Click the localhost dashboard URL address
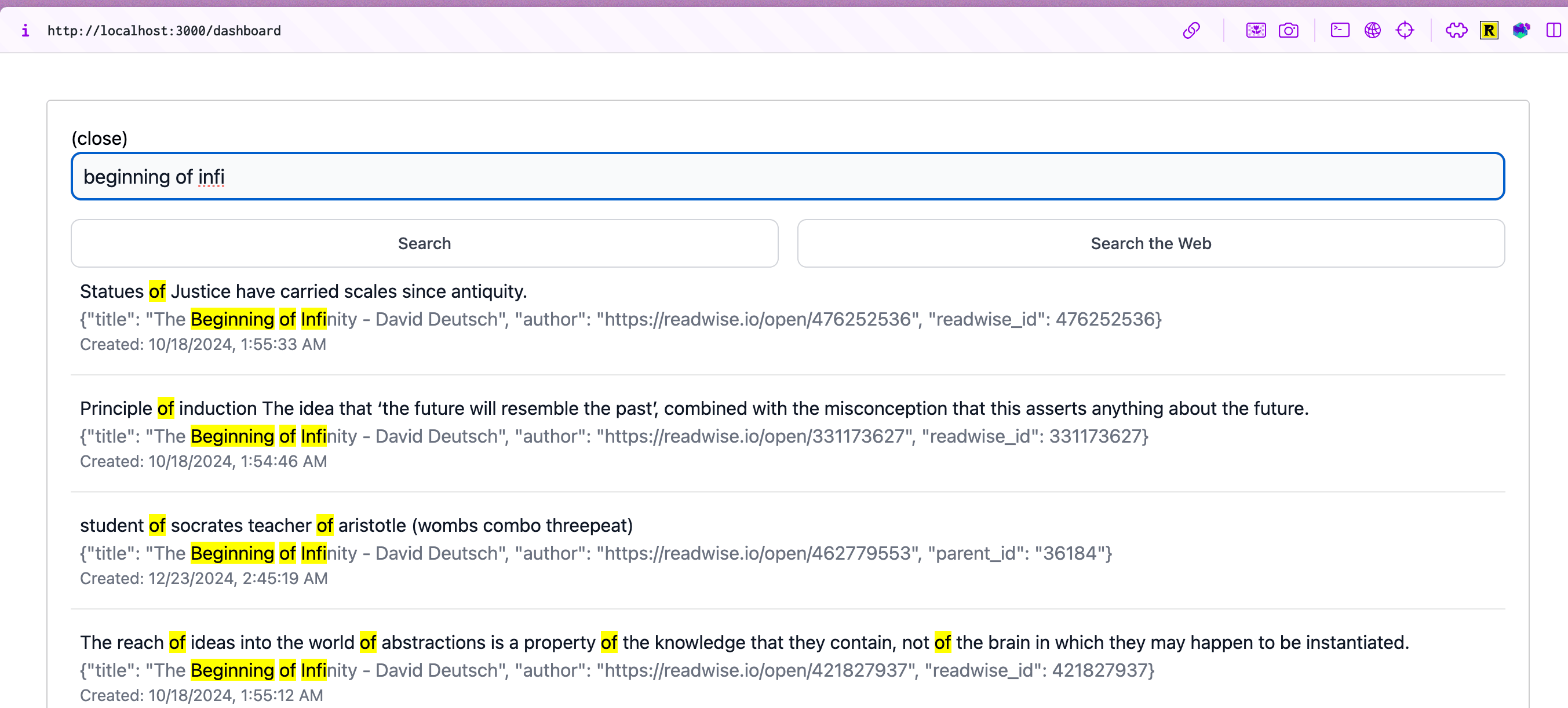 click(164, 31)
